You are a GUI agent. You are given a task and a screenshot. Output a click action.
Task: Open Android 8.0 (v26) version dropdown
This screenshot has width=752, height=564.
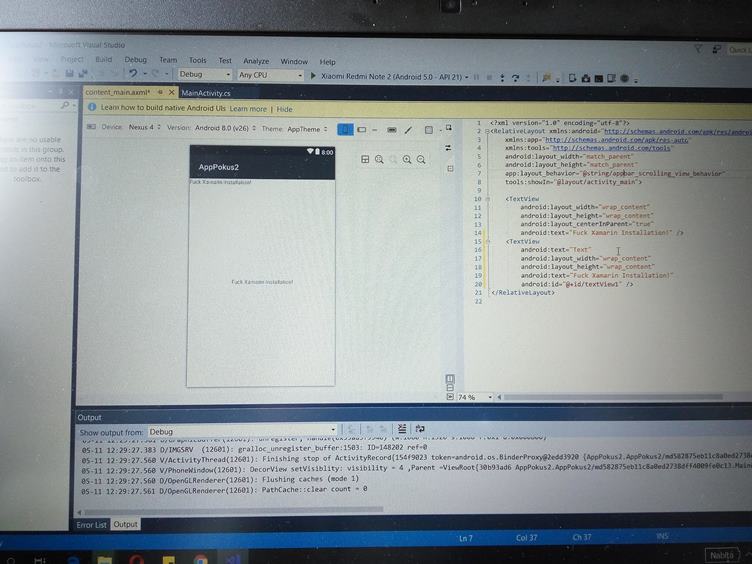(x=225, y=128)
